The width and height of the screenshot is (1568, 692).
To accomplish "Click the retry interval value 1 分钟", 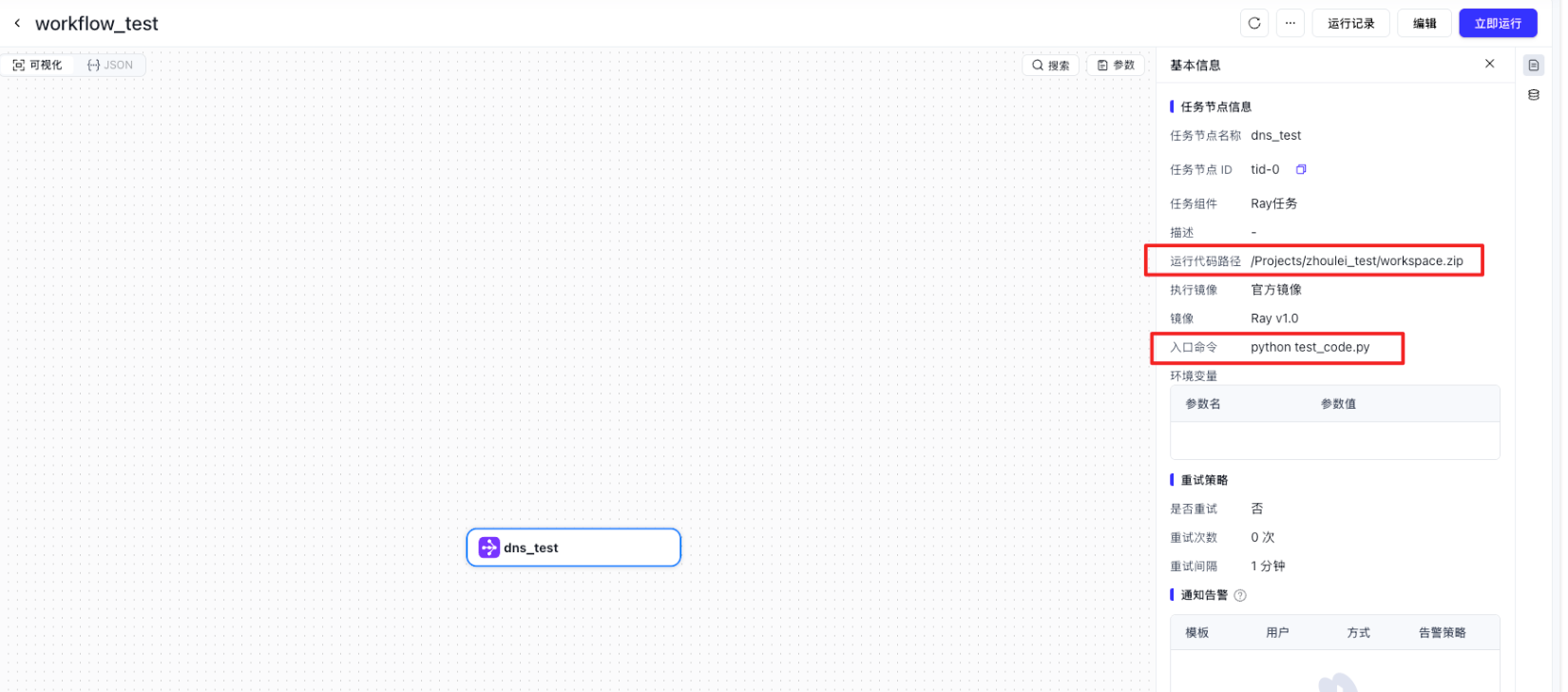I will tap(1268, 567).
